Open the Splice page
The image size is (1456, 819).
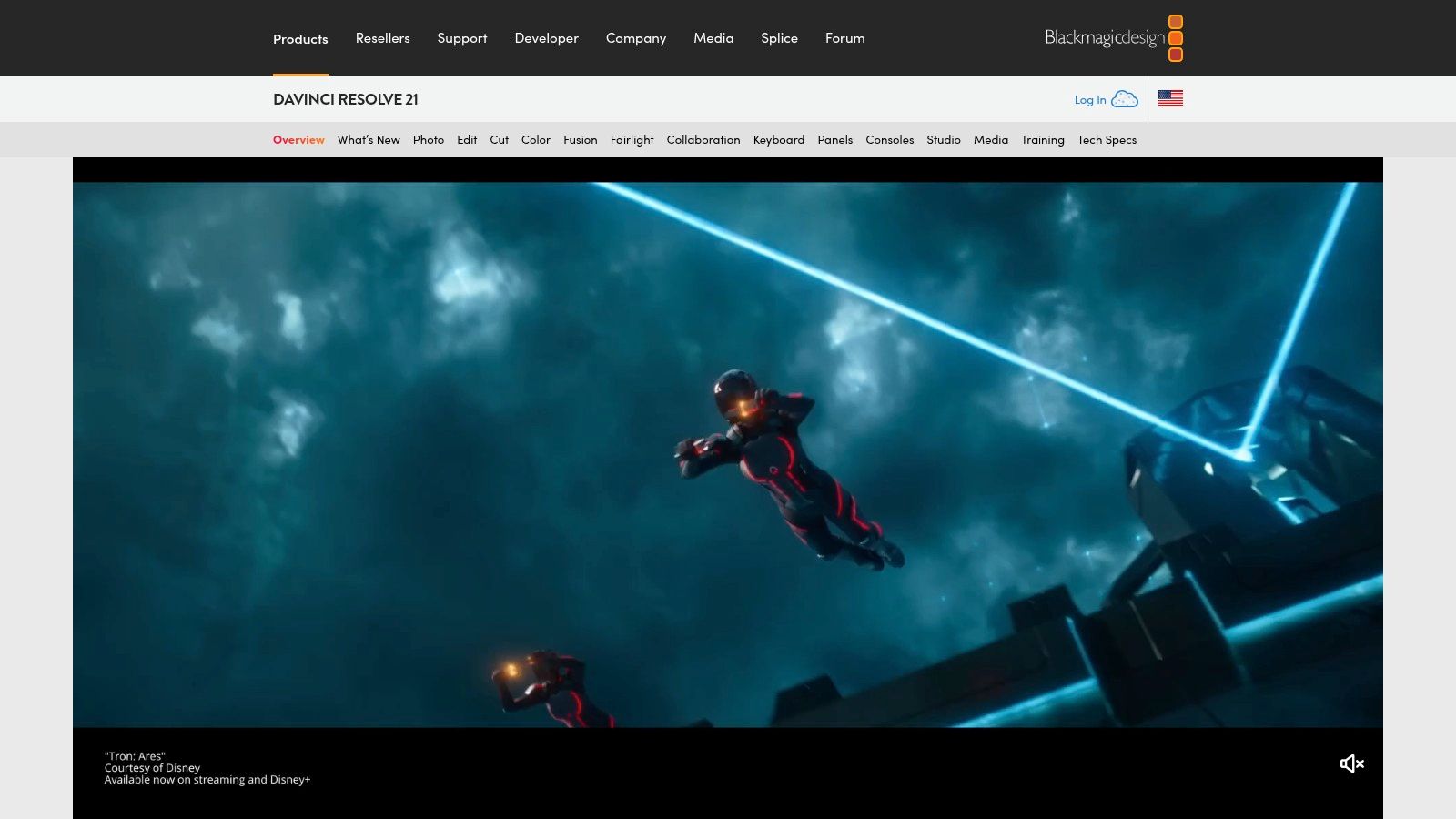coord(779,38)
